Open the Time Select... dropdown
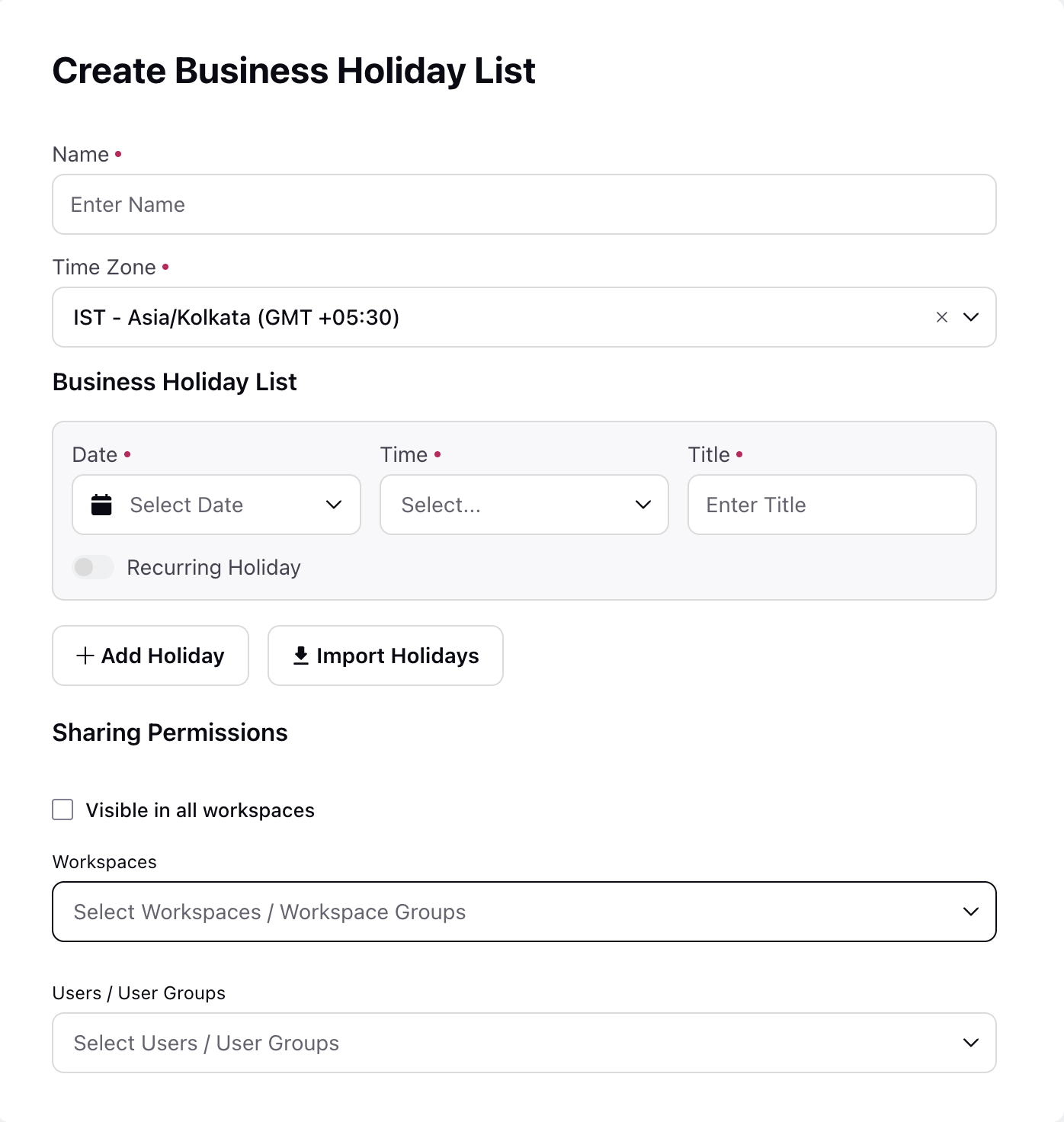The height and width of the screenshot is (1122, 1064). click(524, 505)
